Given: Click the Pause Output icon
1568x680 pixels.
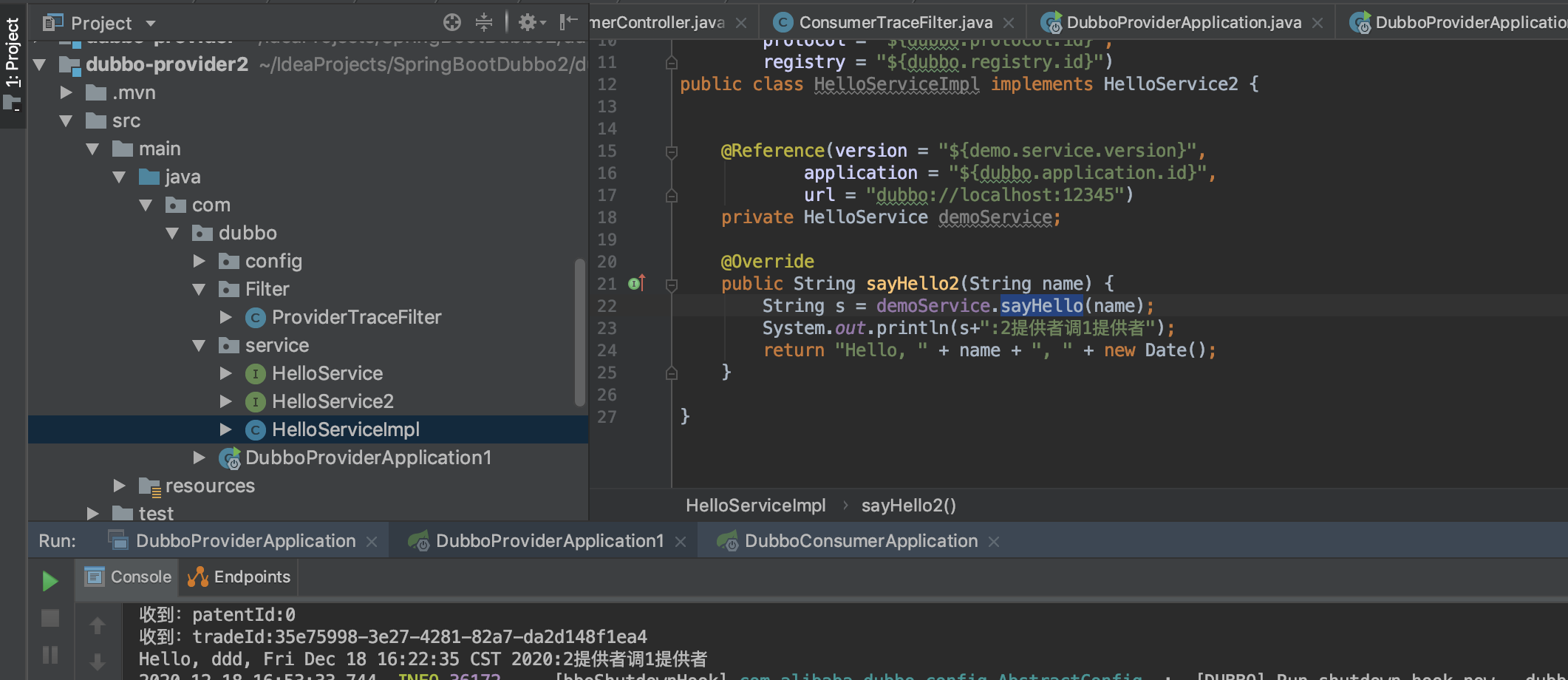Looking at the screenshot, I should [50, 655].
